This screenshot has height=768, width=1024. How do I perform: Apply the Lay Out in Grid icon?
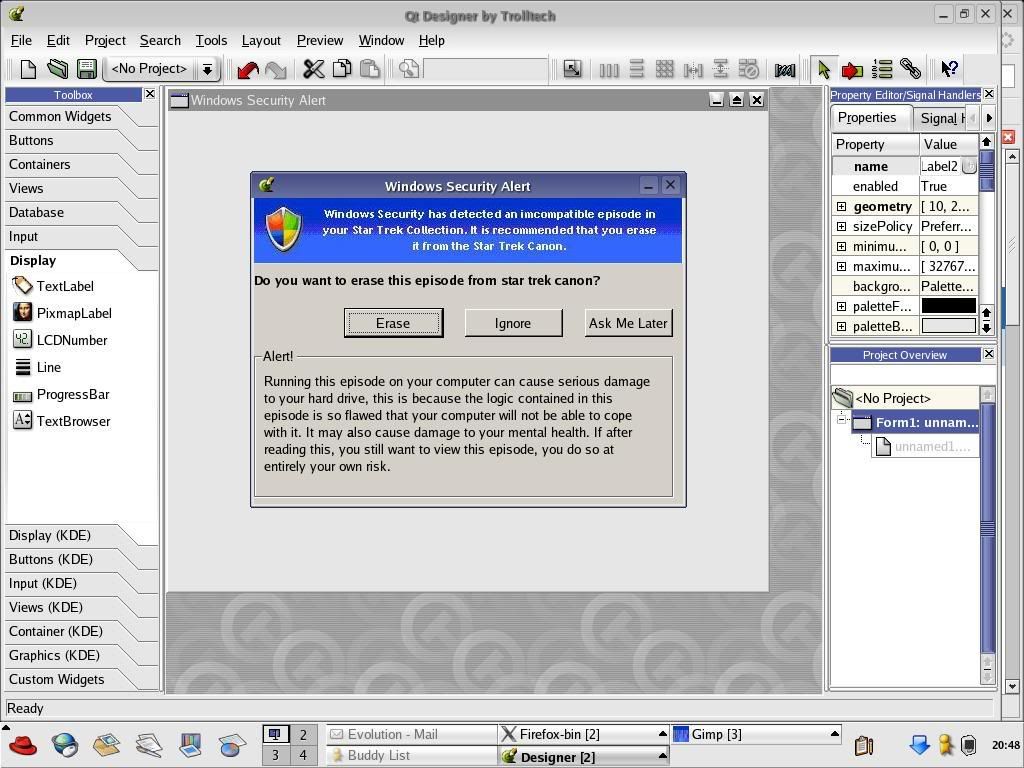coord(664,69)
